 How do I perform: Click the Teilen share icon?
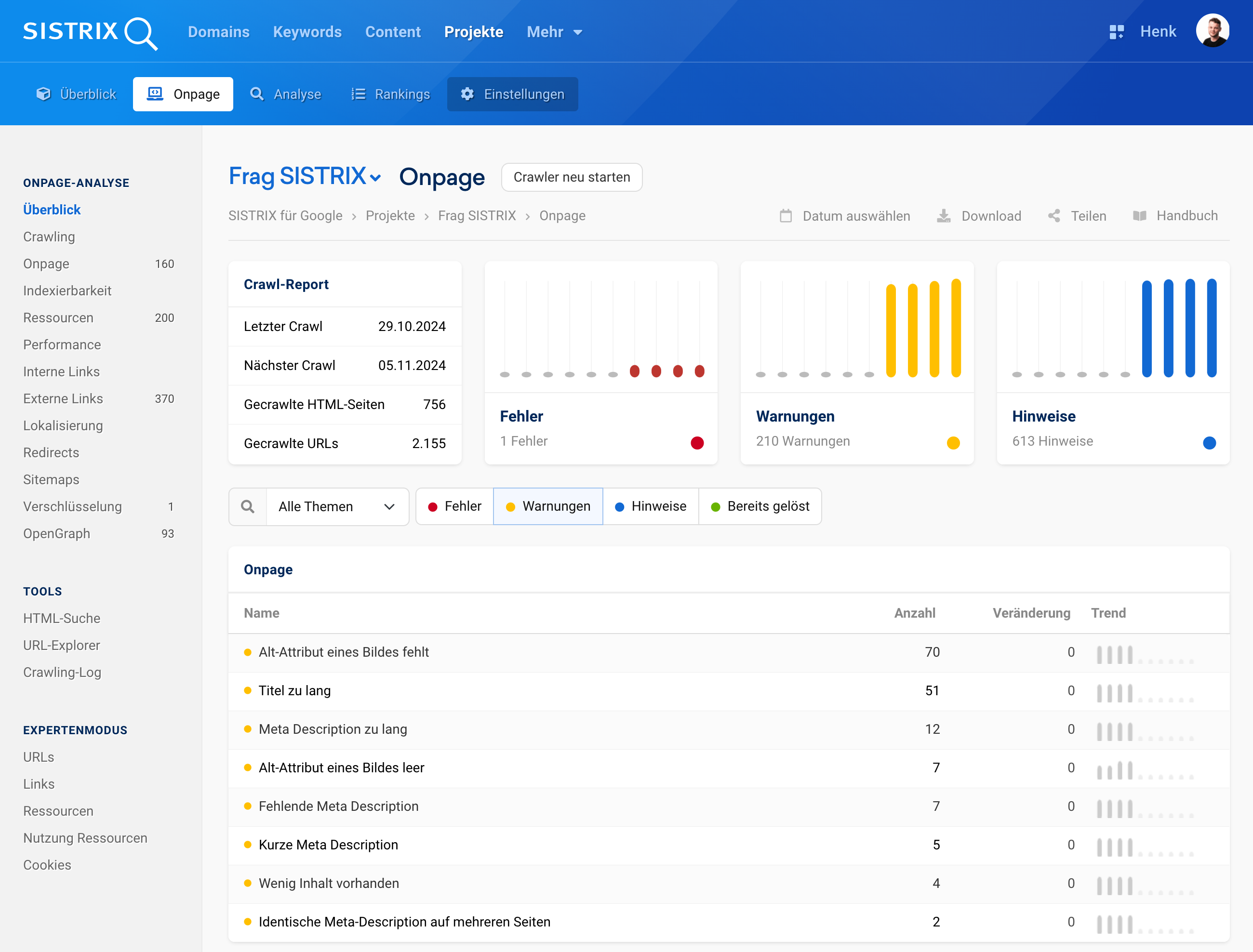pos(1054,216)
